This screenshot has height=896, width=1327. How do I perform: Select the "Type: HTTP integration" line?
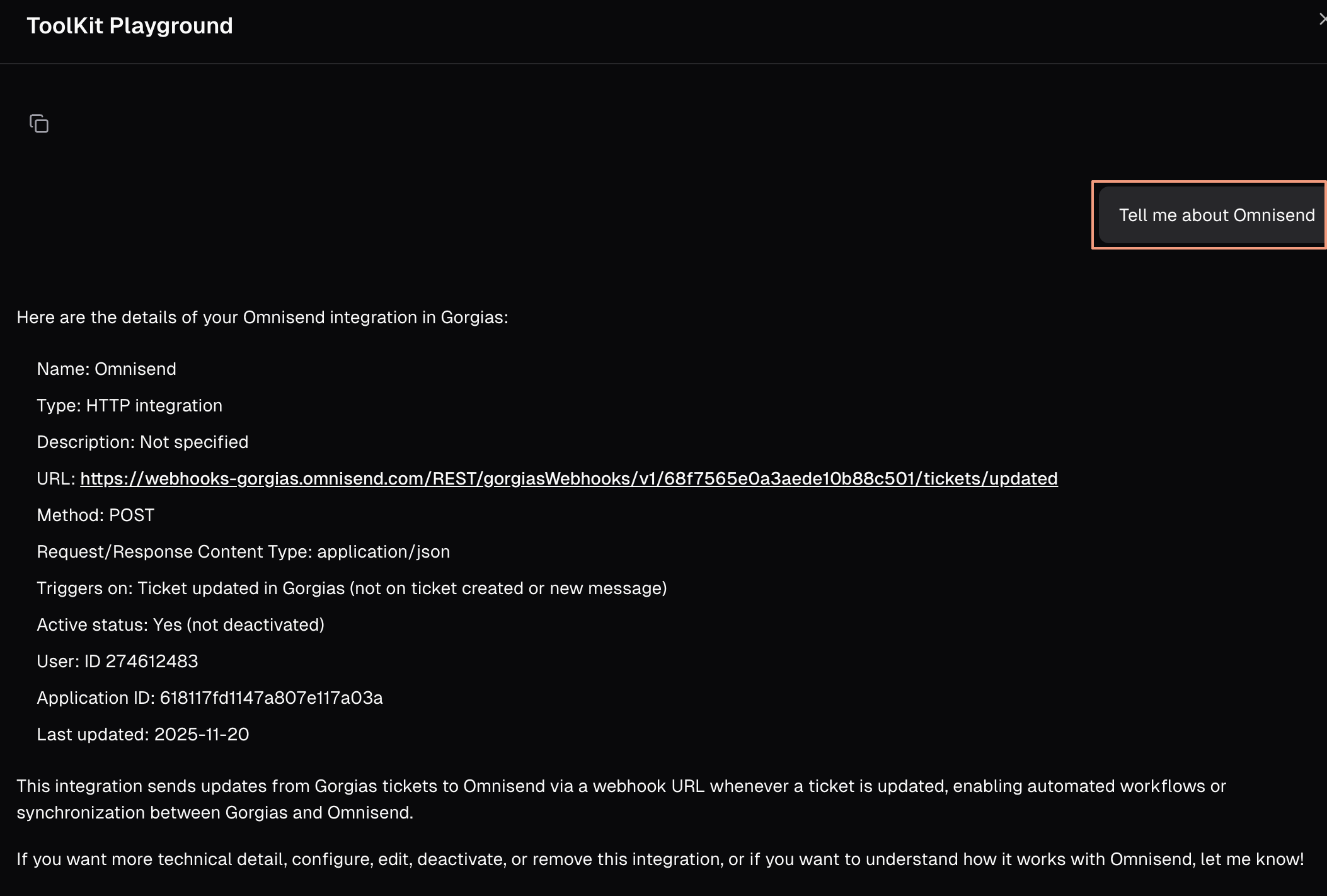129,406
